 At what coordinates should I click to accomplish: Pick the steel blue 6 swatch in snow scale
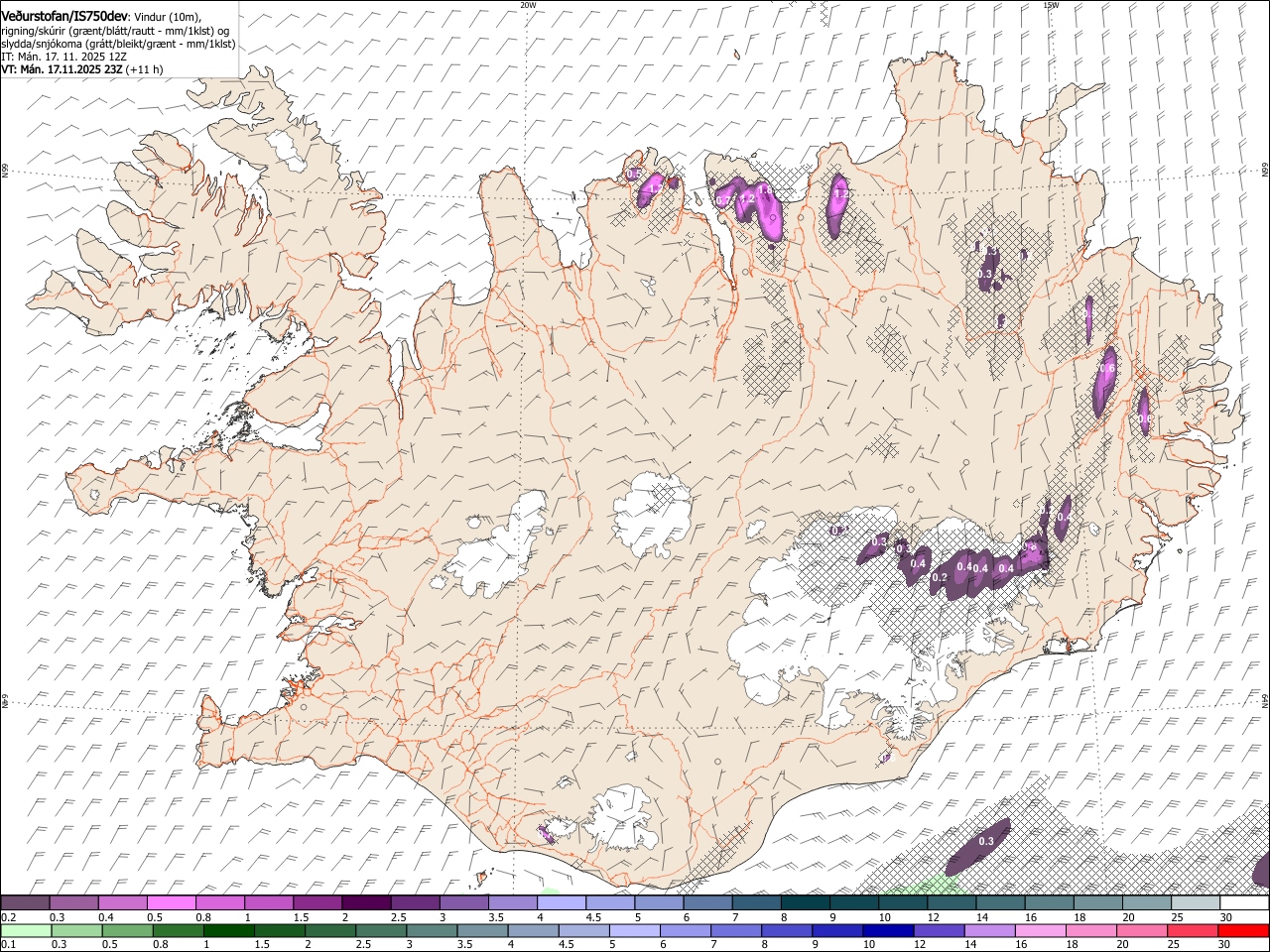pyautogui.click(x=708, y=903)
